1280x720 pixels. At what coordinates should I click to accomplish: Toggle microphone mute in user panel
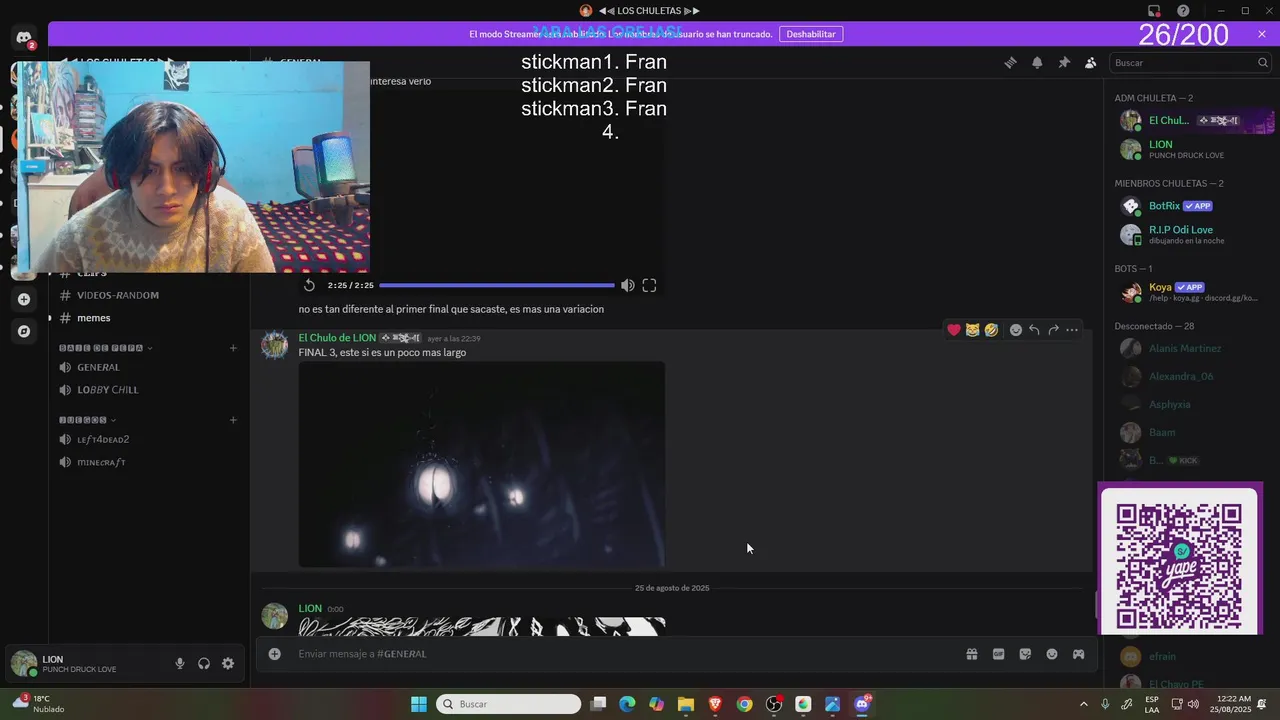[180, 663]
